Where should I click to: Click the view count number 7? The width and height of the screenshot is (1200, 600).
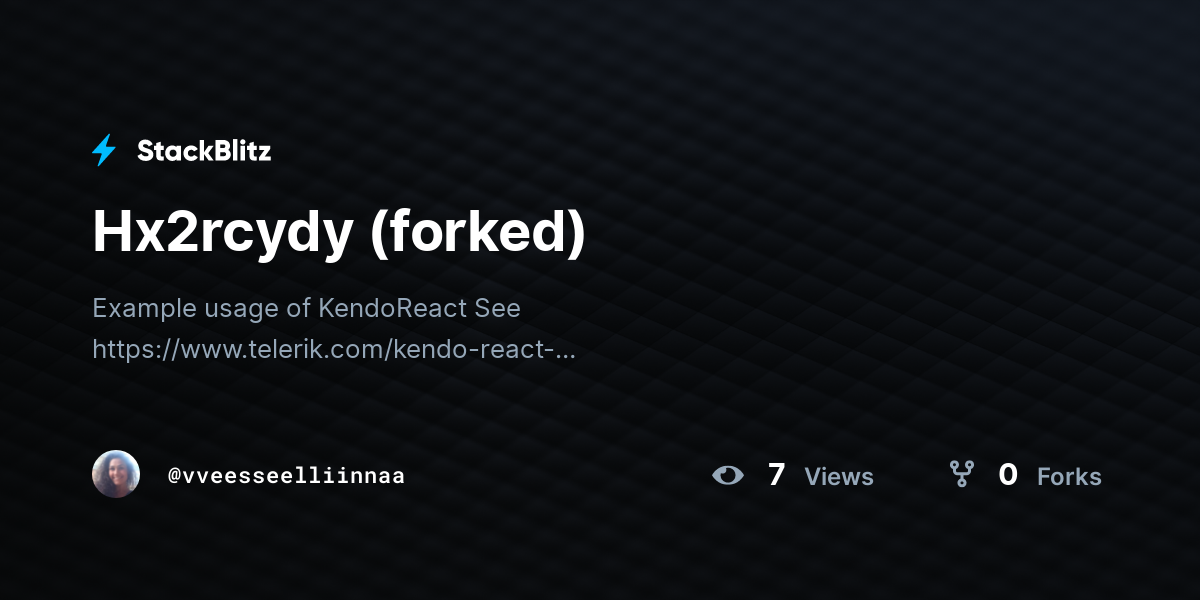tap(777, 475)
